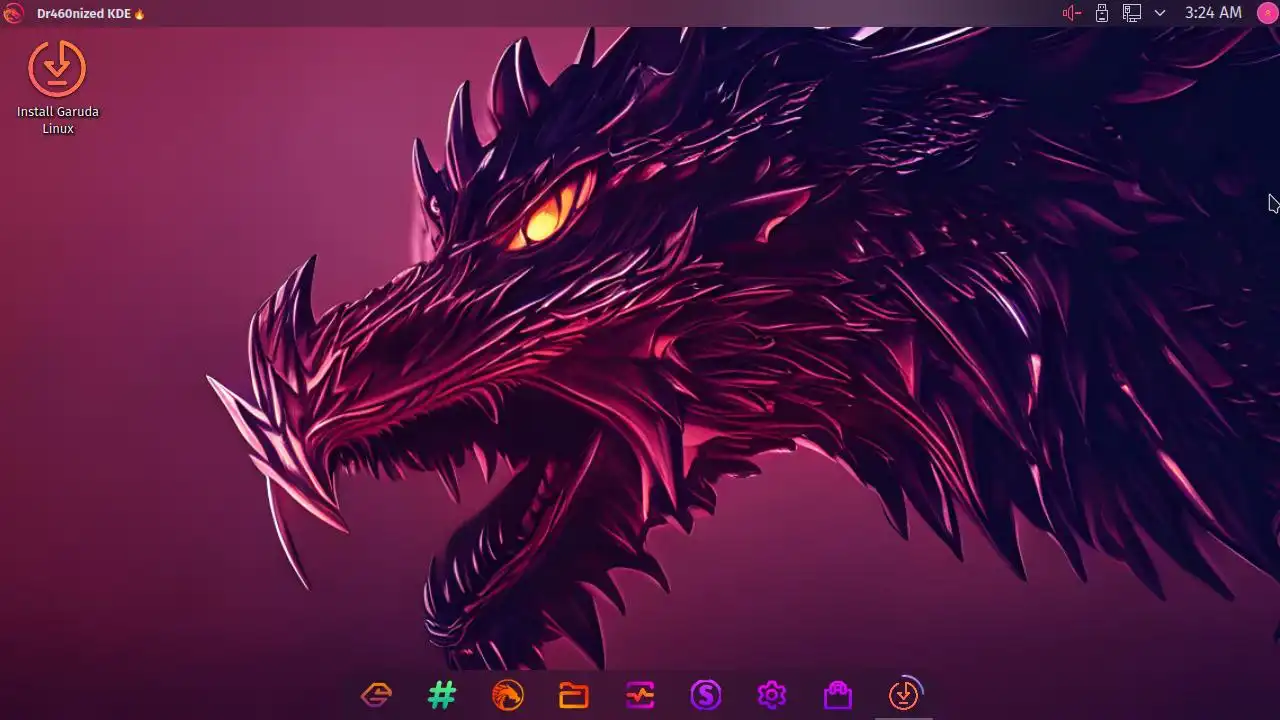Viewport: 1280px width, 720px height.
Task: Click the 3:24 AM clock
Action: pos(1213,13)
